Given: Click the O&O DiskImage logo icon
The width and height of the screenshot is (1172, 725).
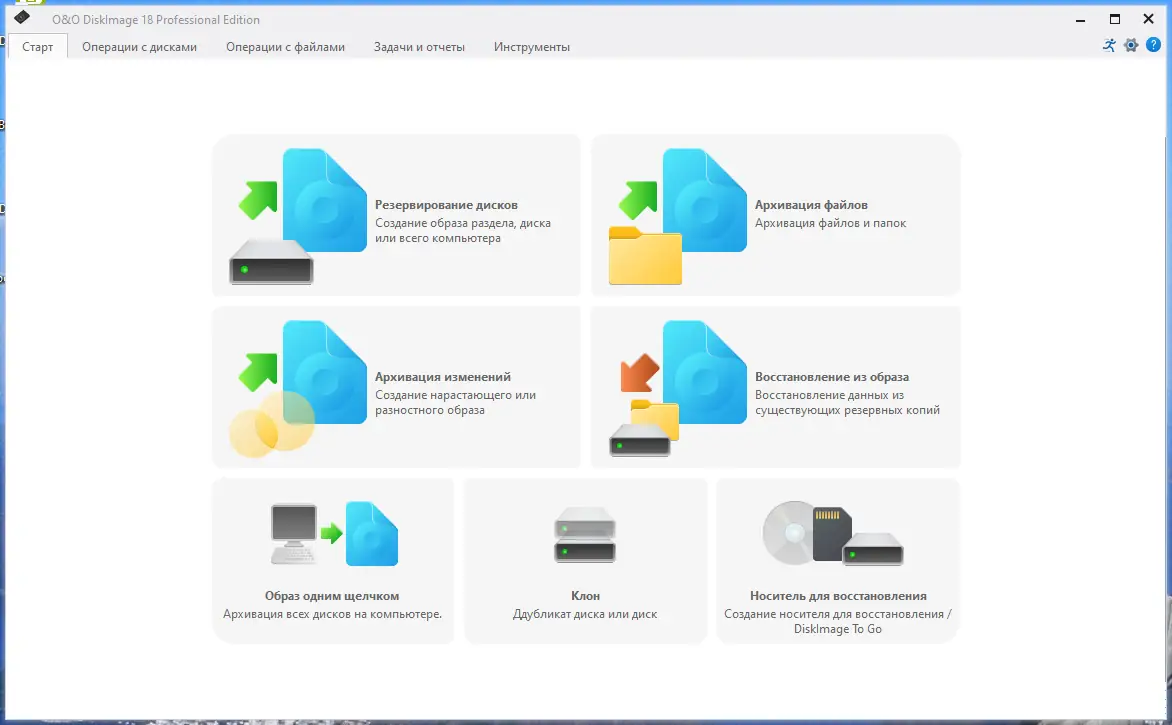Looking at the screenshot, I should click(x=22, y=19).
